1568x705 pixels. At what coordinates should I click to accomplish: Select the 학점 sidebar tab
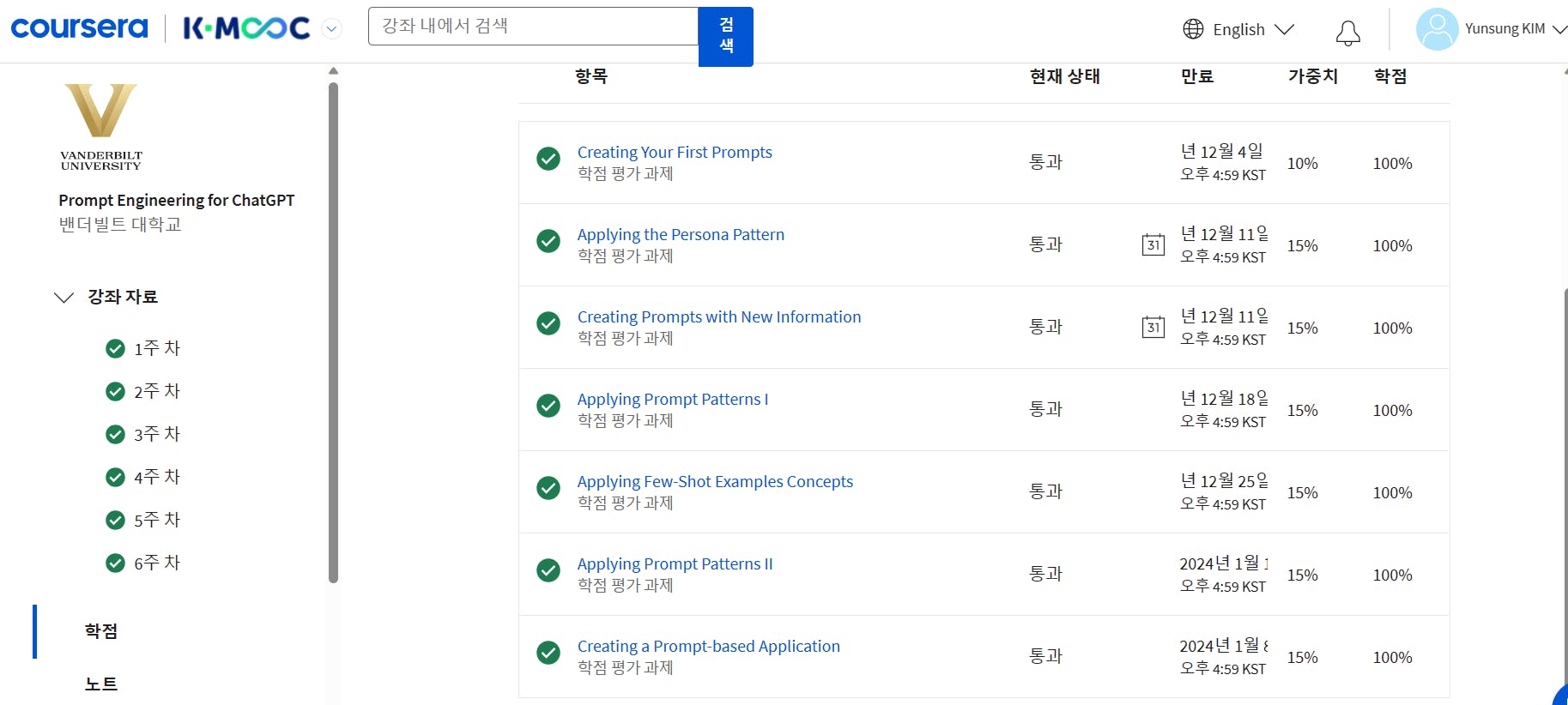pyautogui.click(x=101, y=631)
